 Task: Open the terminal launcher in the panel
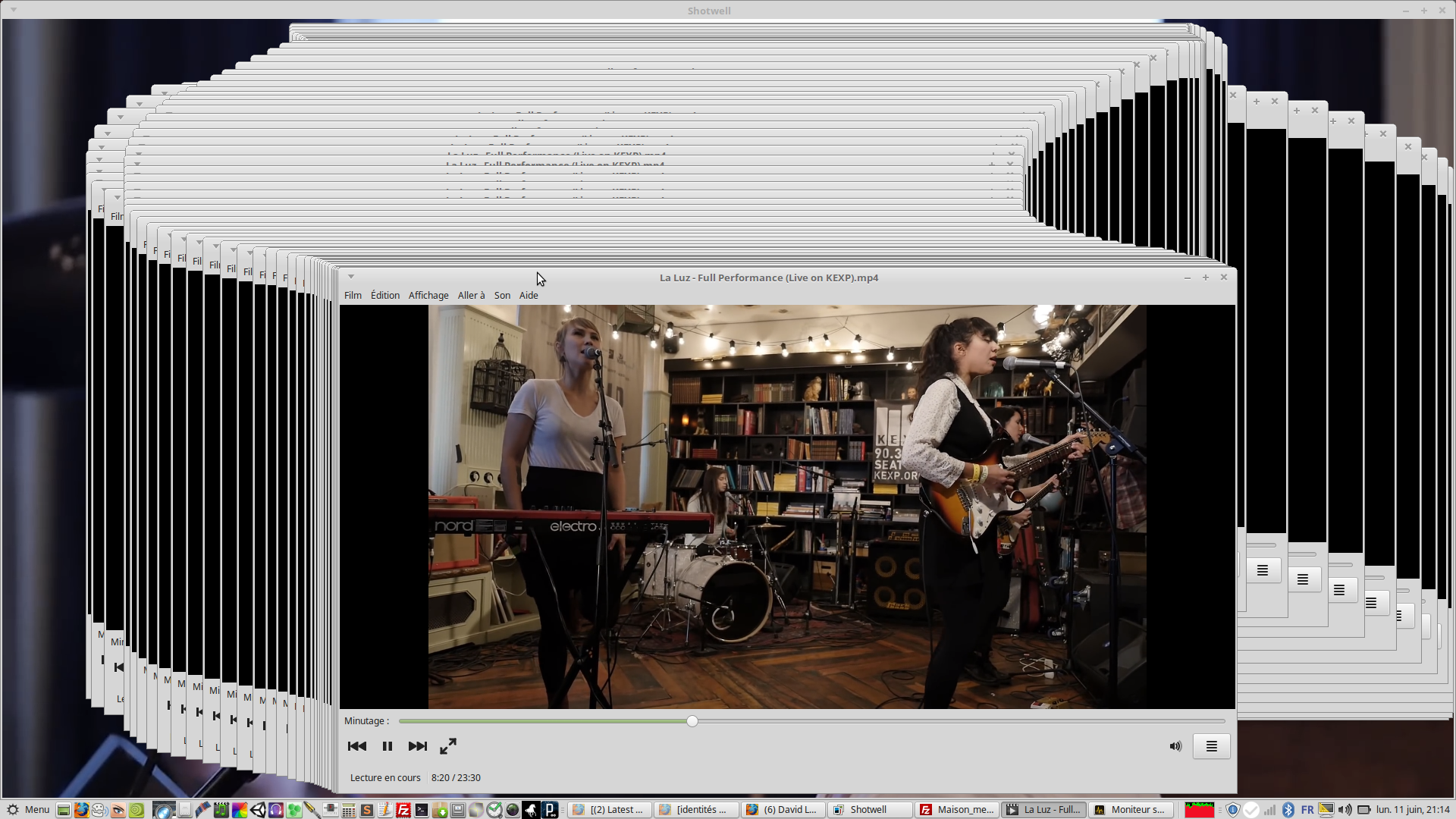click(422, 810)
